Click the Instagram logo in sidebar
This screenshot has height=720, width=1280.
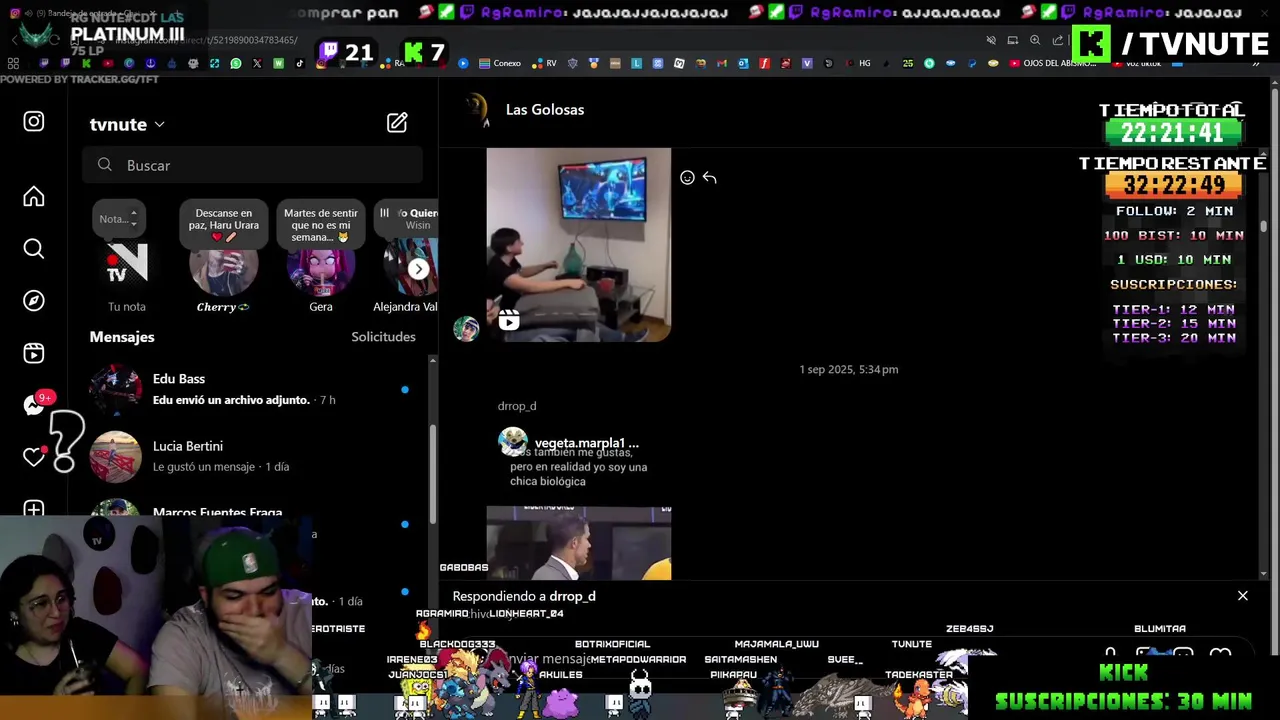[x=34, y=122]
